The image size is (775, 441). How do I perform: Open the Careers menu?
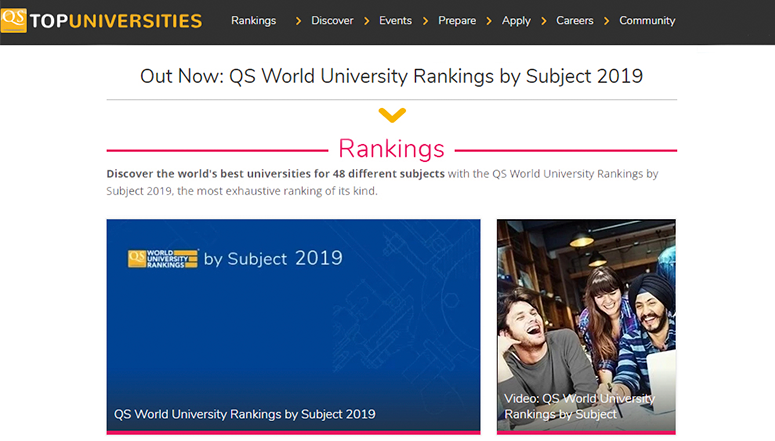click(575, 21)
